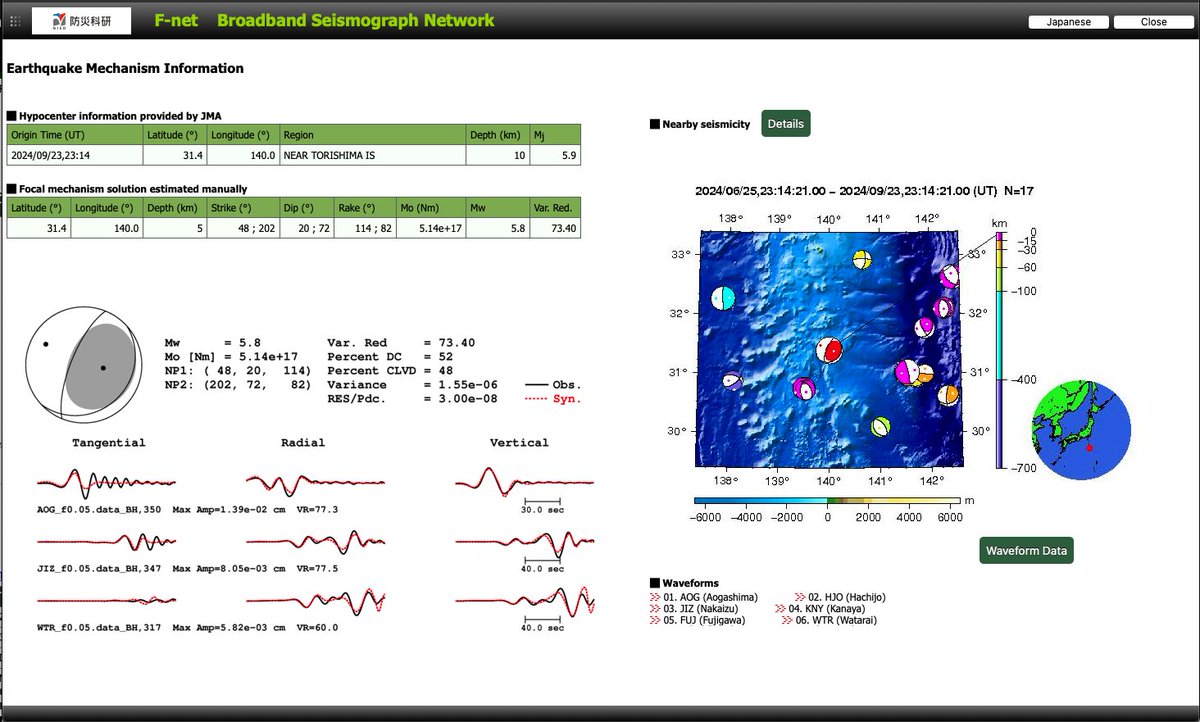
Task: Open waveform 04. KNY (Kanaya)
Action: tap(820, 608)
